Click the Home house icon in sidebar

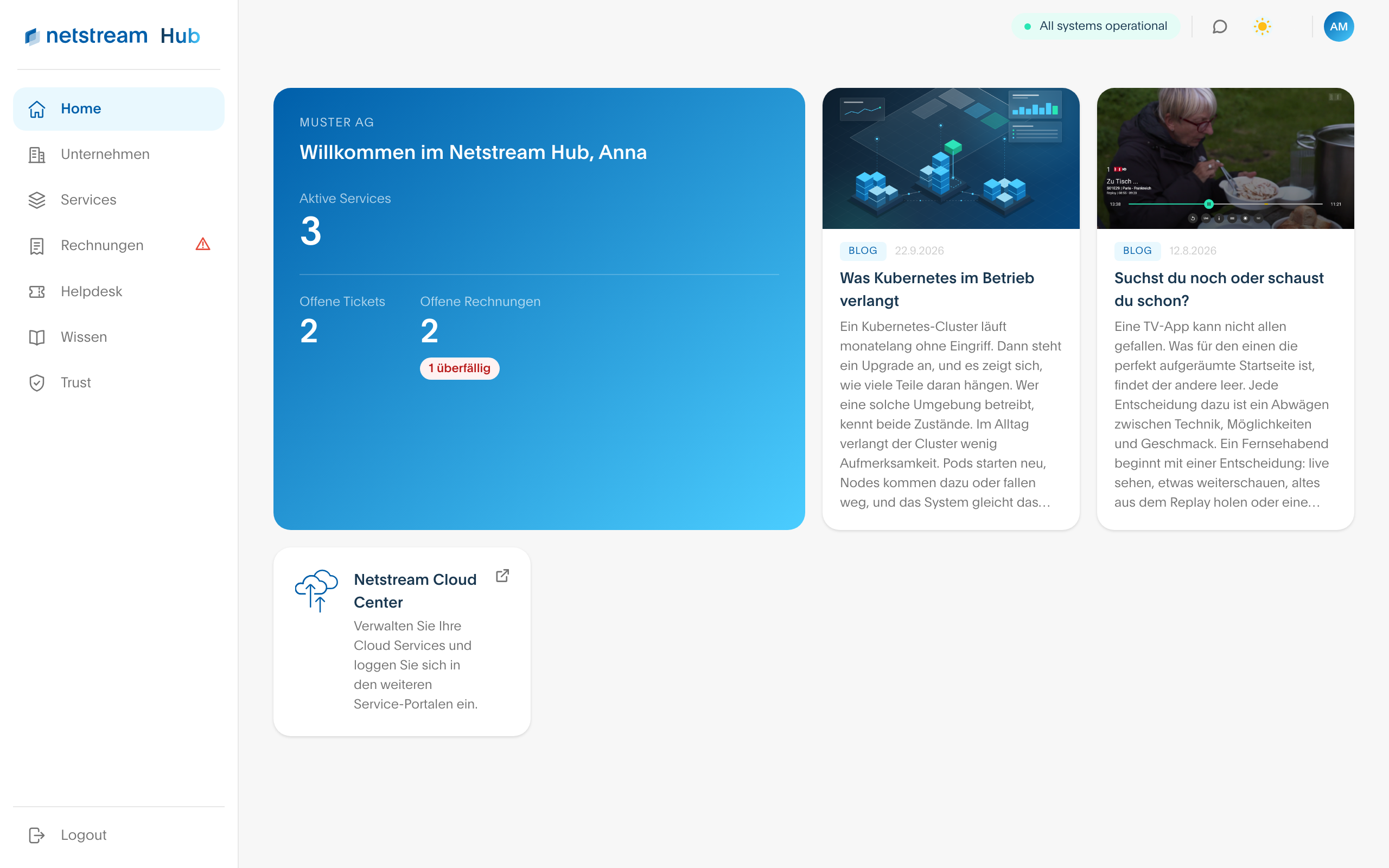(37, 109)
